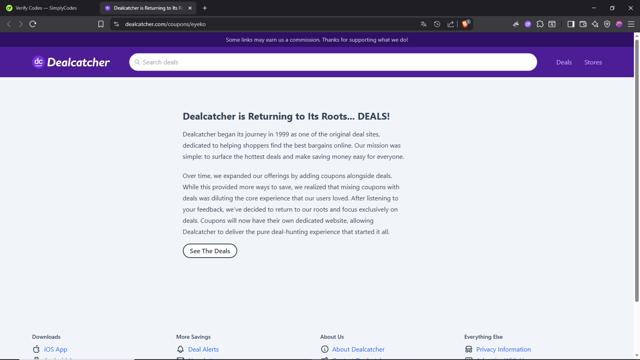
Task: Open About Dealcatcher link
Action: tap(358, 349)
